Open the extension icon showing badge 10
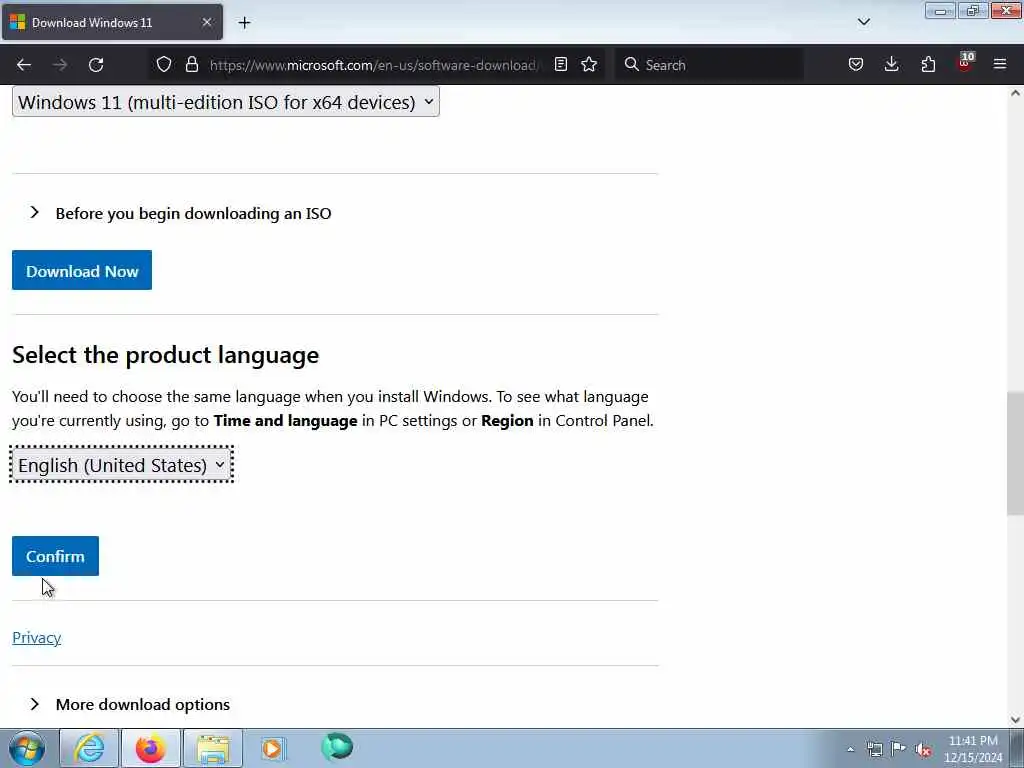 click(x=965, y=63)
